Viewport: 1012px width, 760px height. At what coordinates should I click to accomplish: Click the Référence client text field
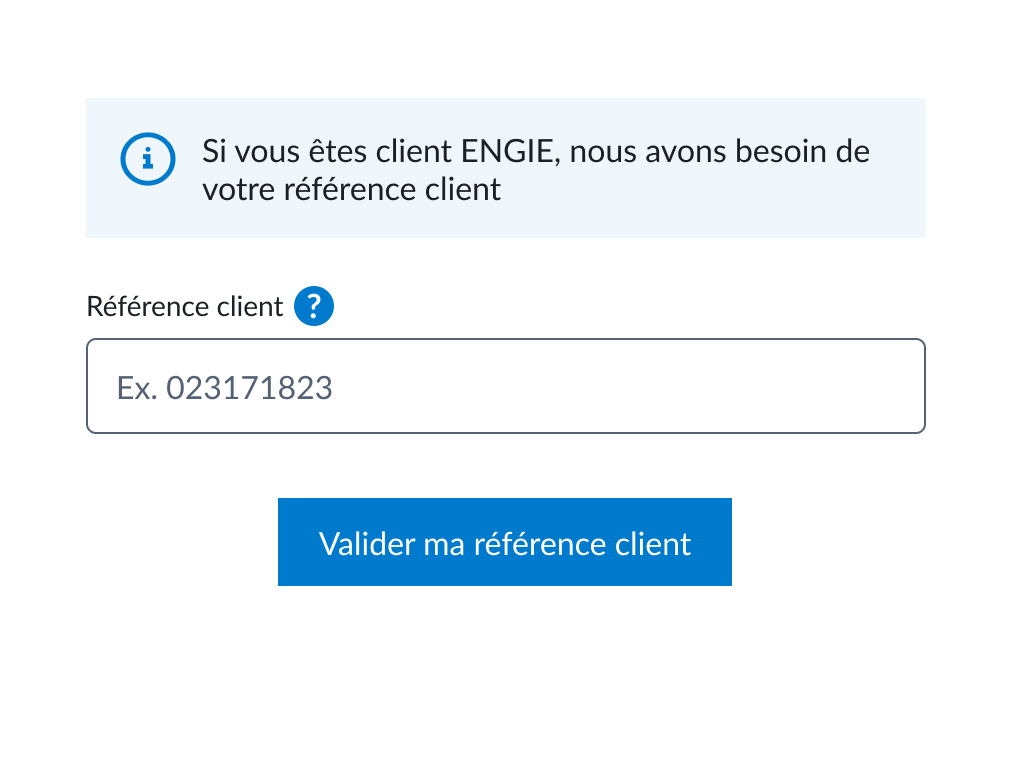(505, 386)
